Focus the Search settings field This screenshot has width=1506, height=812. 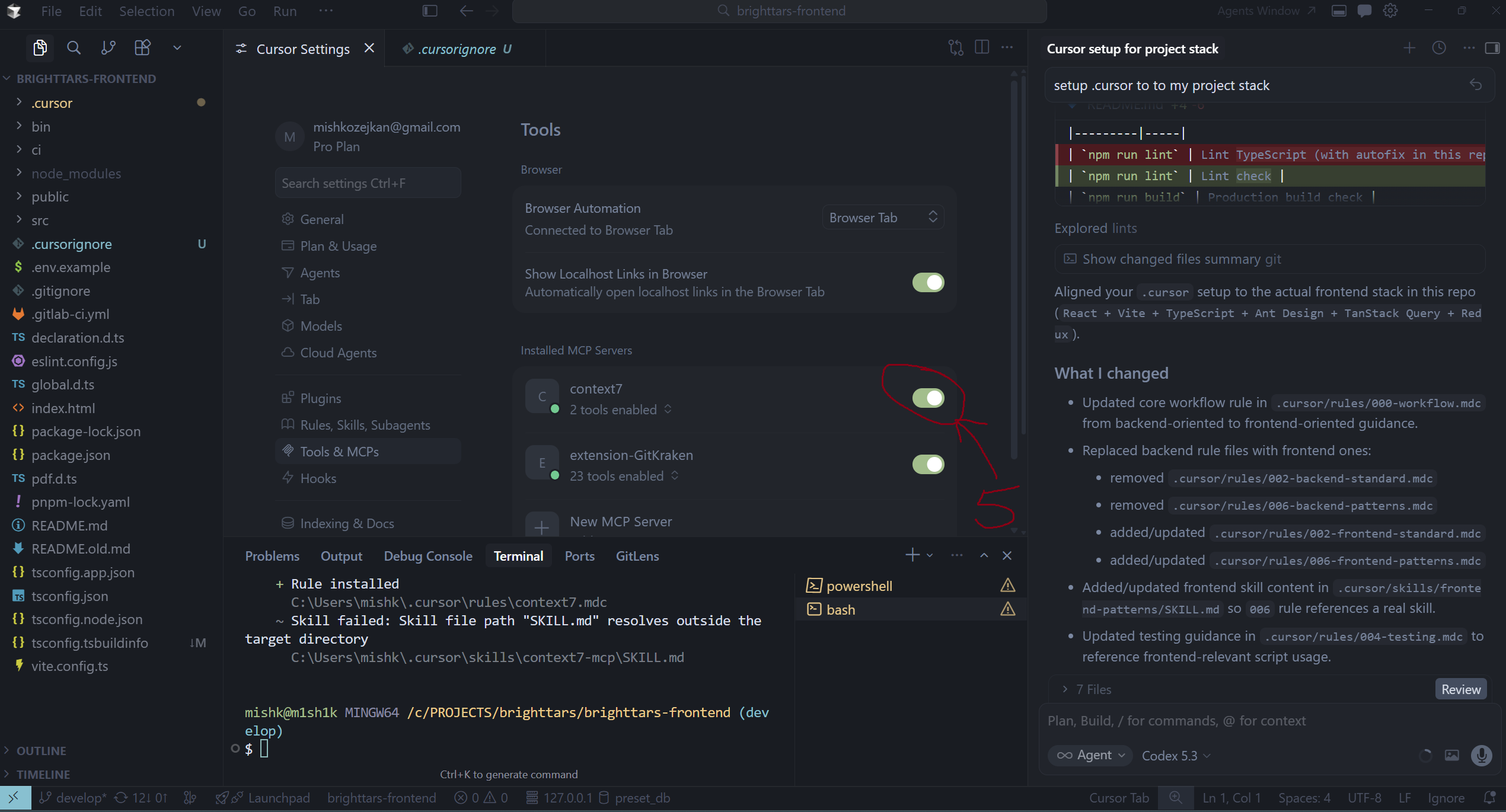(x=368, y=183)
